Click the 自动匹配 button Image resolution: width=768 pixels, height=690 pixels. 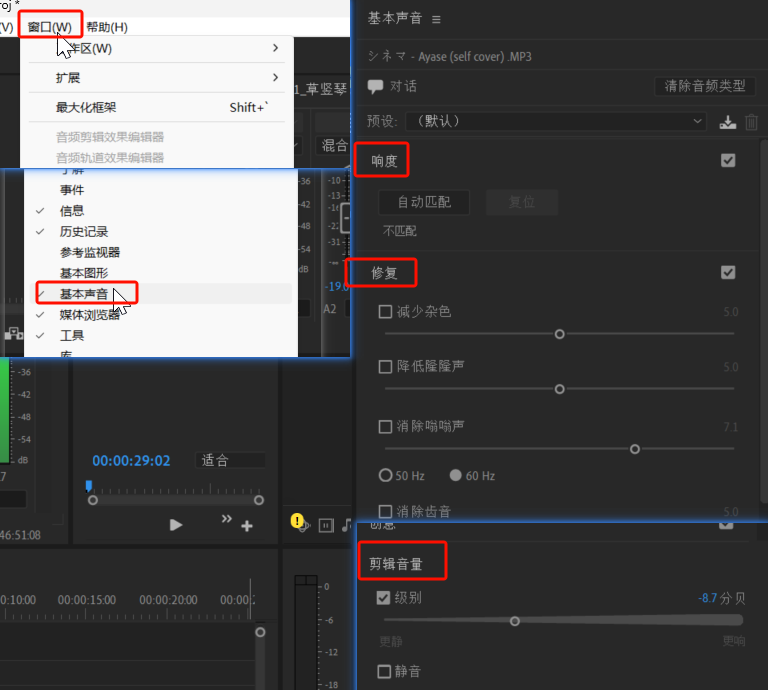point(424,202)
